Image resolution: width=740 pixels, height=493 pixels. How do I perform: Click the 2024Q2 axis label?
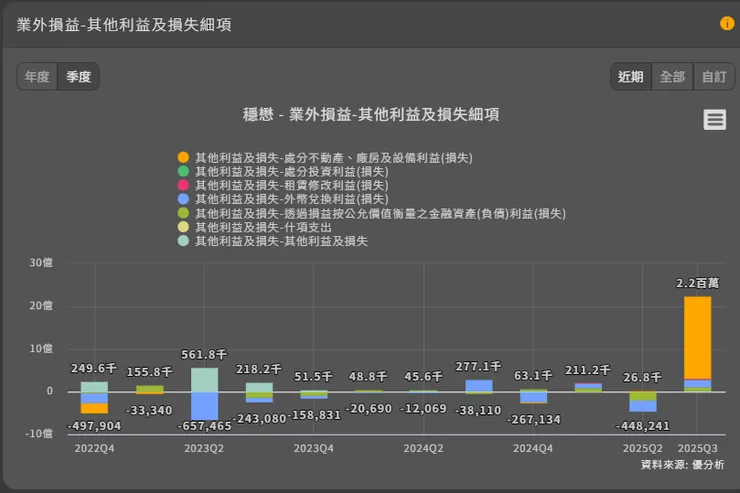(x=423, y=448)
